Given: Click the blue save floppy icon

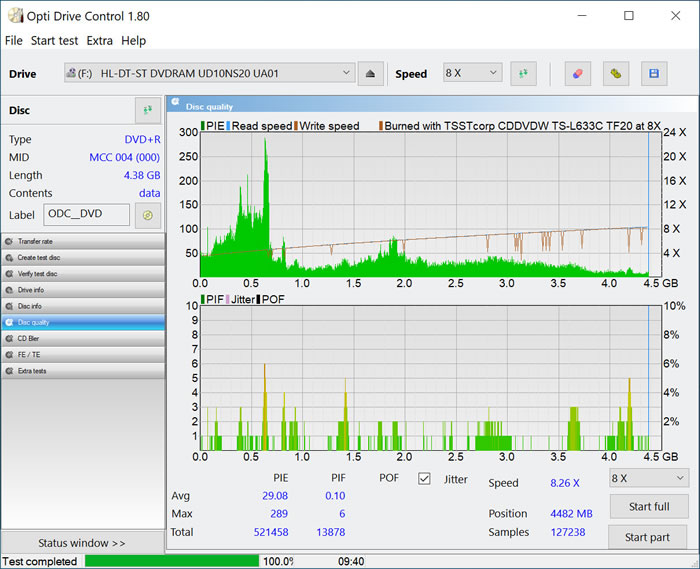Looking at the screenshot, I should point(654,73).
